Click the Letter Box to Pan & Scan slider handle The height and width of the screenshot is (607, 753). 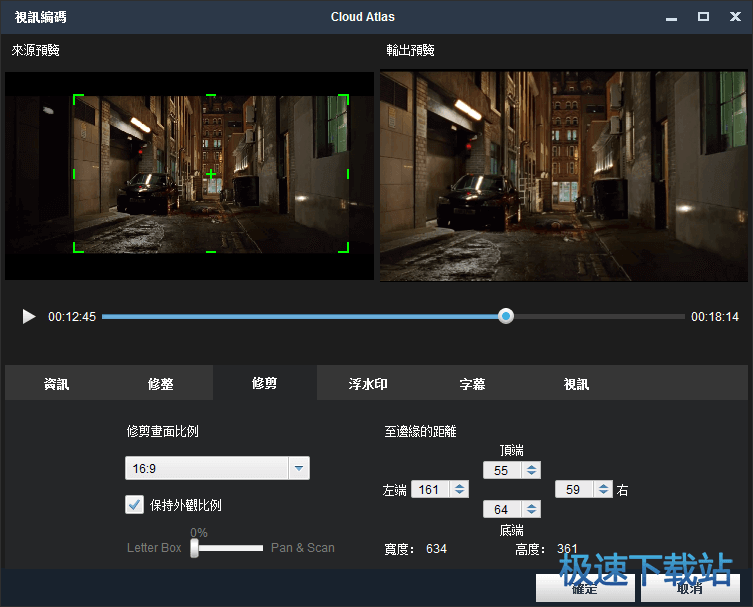[194, 548]
